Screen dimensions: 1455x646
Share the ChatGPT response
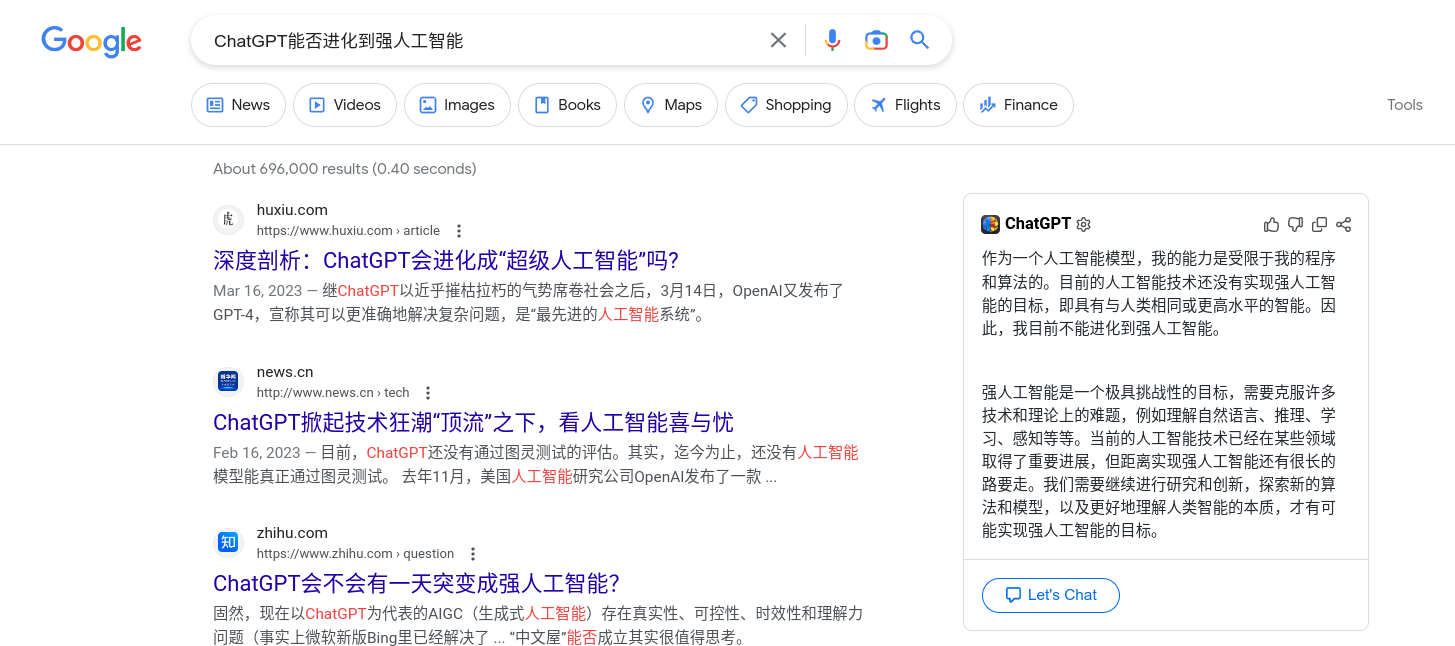pos(1344,225)
